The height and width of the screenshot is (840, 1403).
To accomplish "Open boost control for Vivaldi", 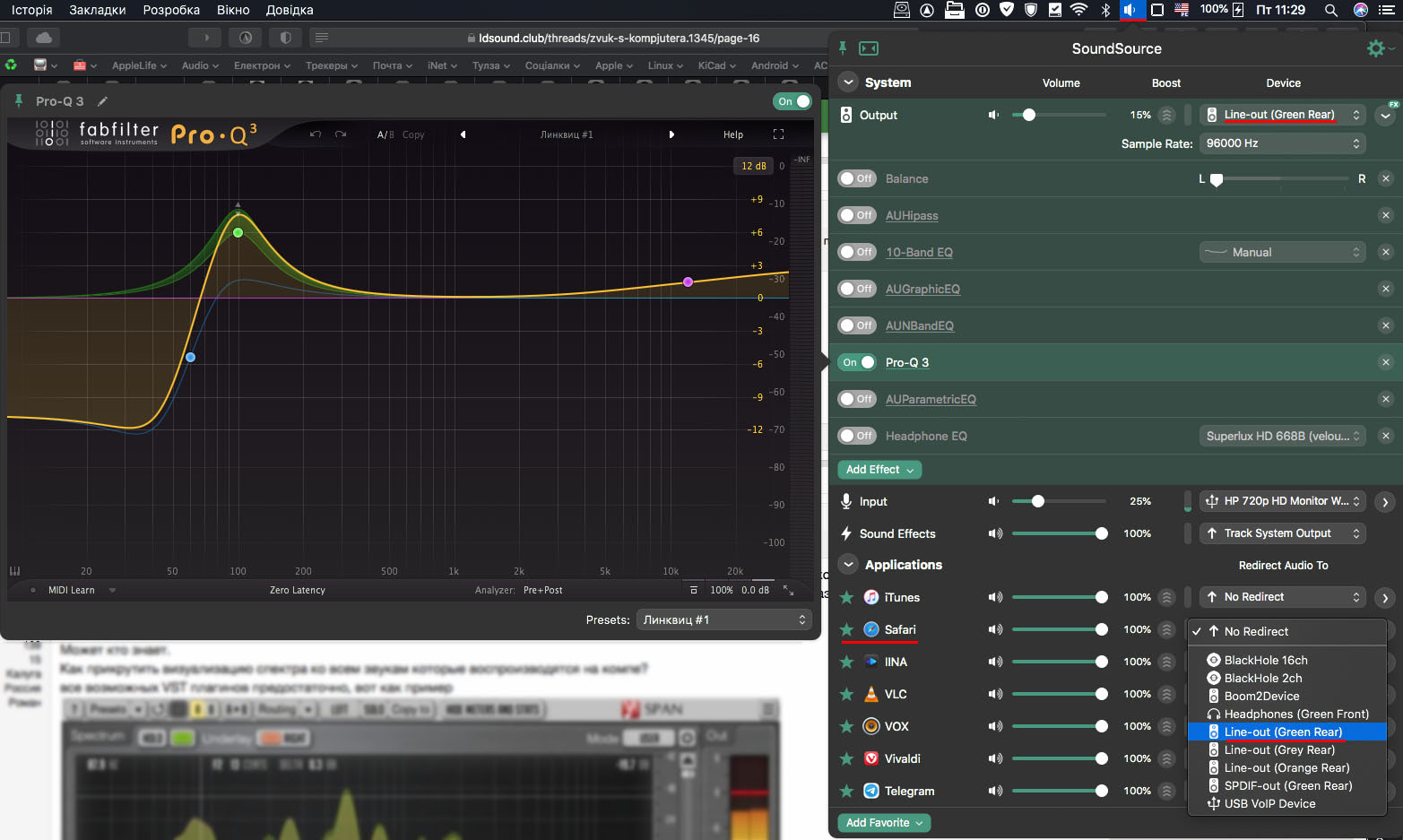I will [1166, 758].
